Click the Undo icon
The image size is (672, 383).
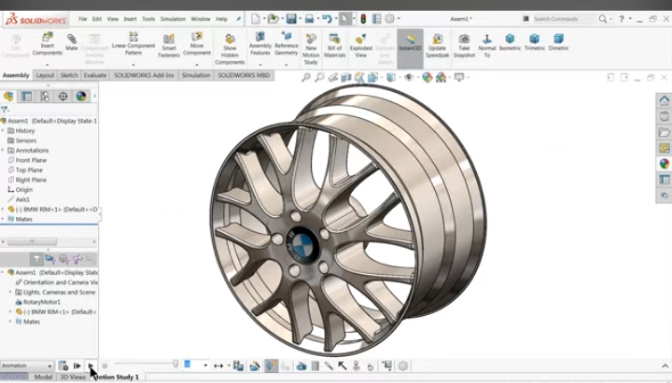pos(327,18)
